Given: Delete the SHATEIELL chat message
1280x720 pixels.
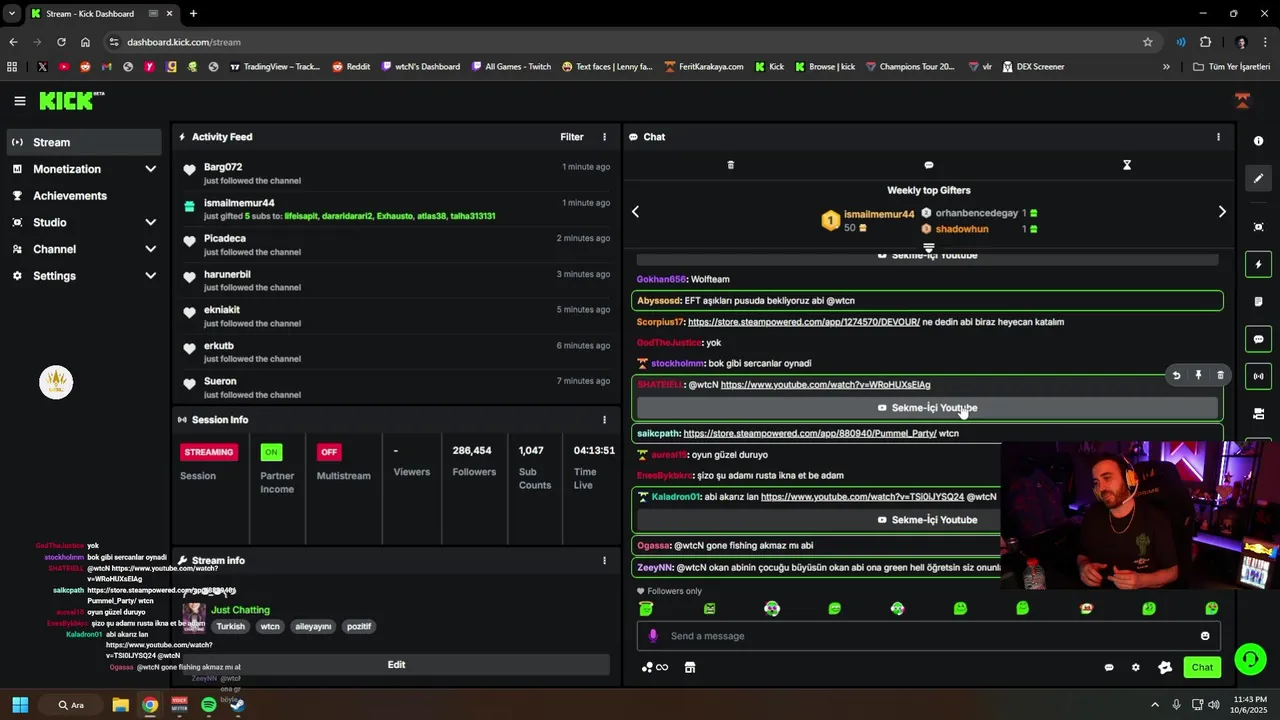Looking at the screenshot, I should pos(1220,375).
